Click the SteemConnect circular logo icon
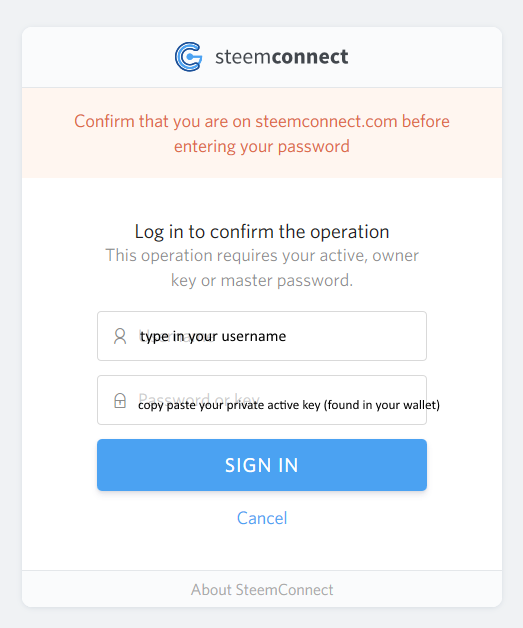The height and width of the screenshot is (628, 523). click(x=188, y=57)
